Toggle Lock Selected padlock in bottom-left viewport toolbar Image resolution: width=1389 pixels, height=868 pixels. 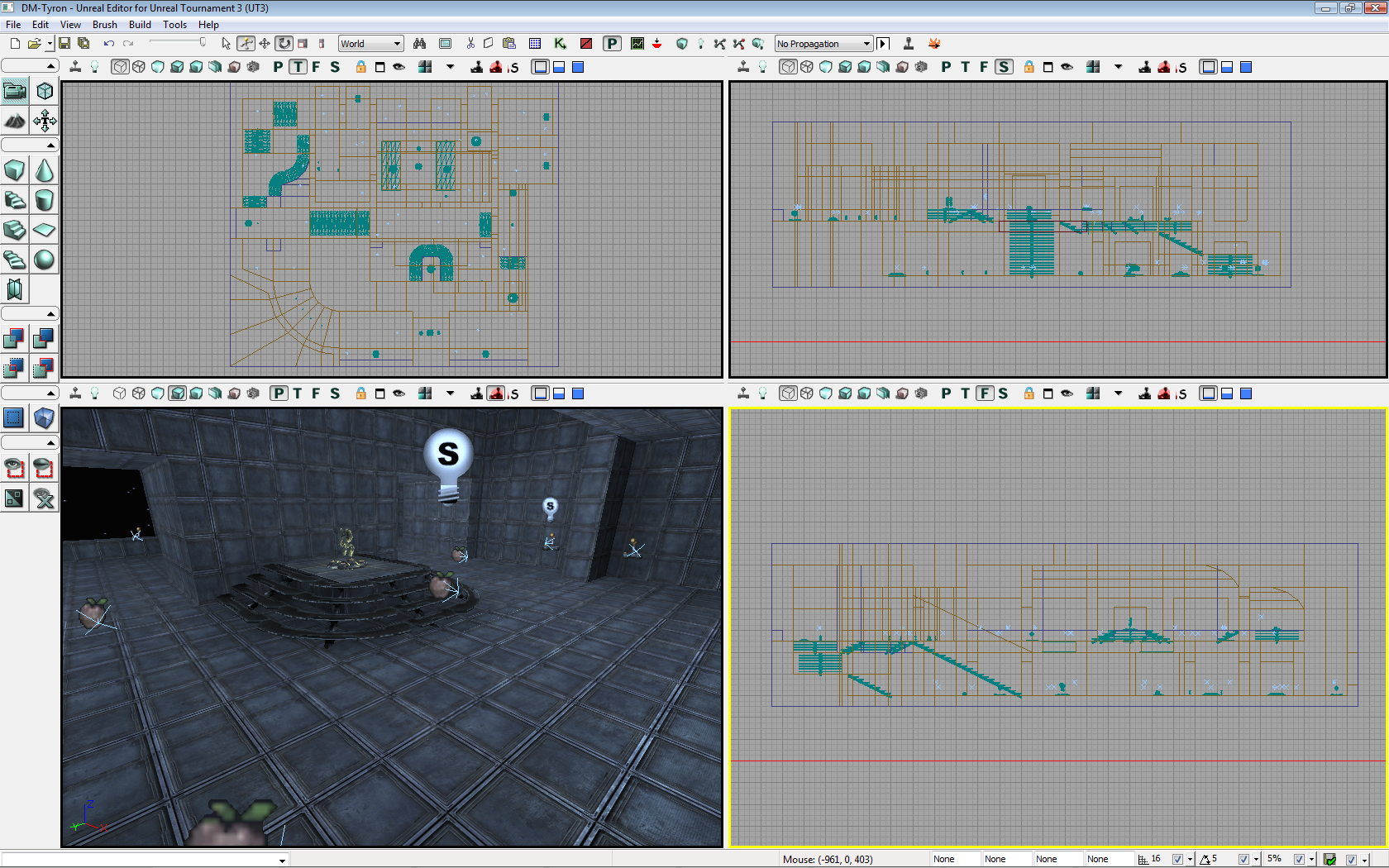361,393
